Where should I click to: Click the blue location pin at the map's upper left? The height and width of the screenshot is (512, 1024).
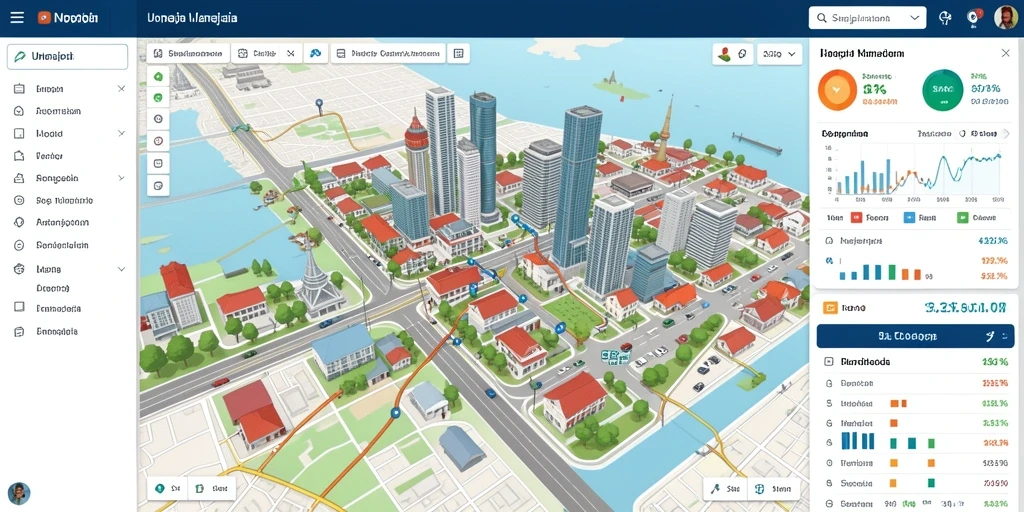[319, 104]
